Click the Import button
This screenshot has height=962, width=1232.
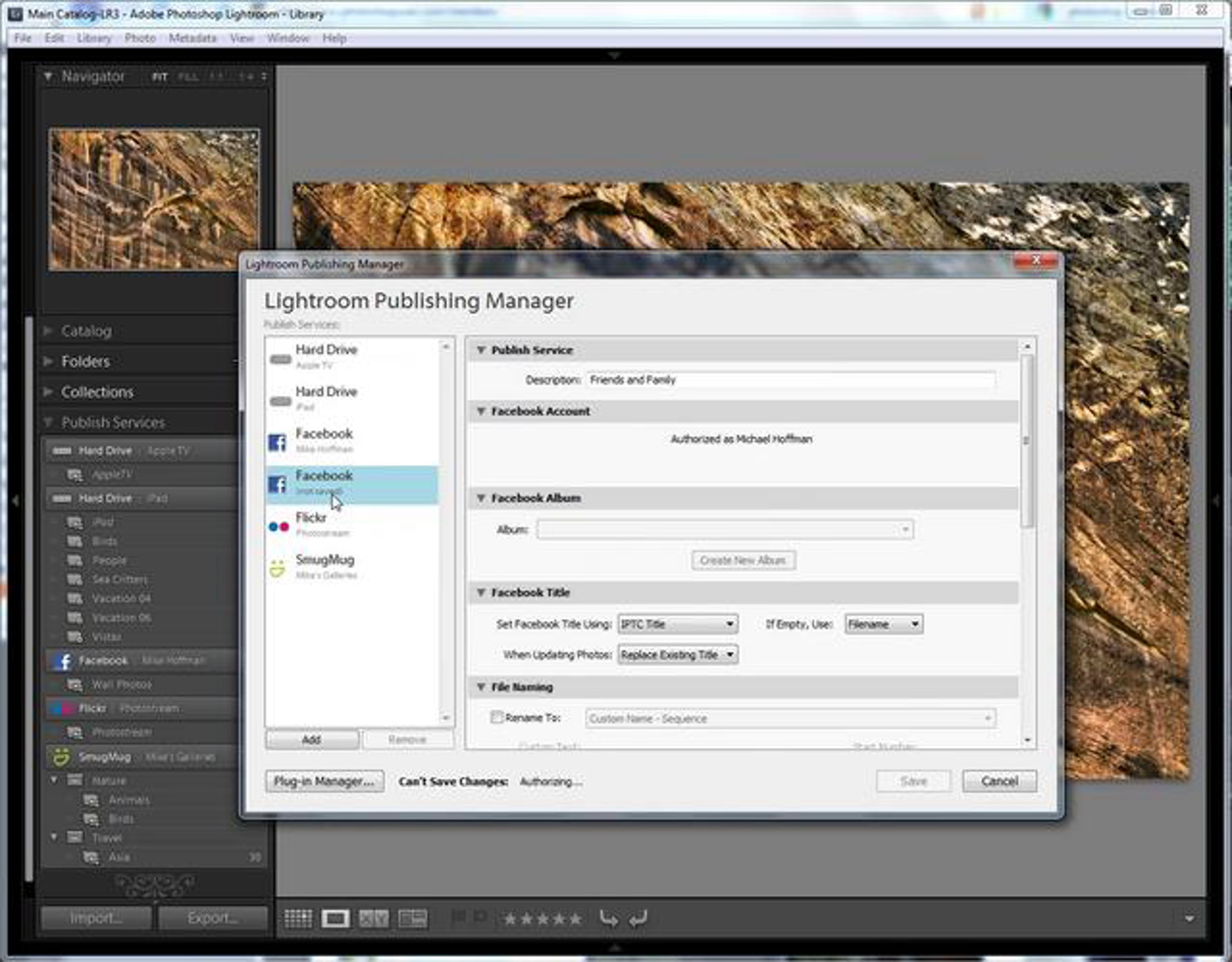coord(96,918)
